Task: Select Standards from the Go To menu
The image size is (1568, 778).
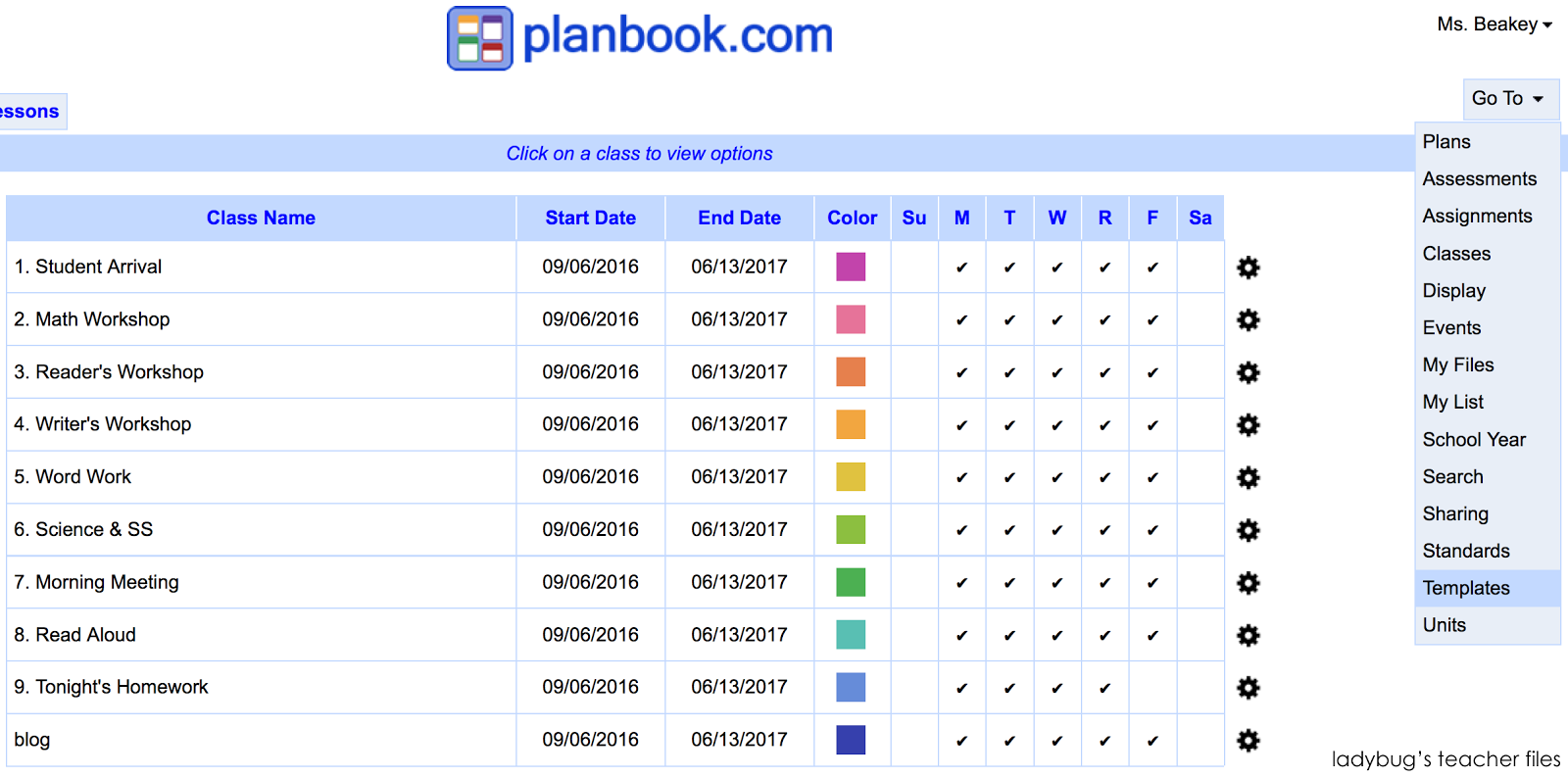Action: pyautogui.click(x=1465, y=551)
